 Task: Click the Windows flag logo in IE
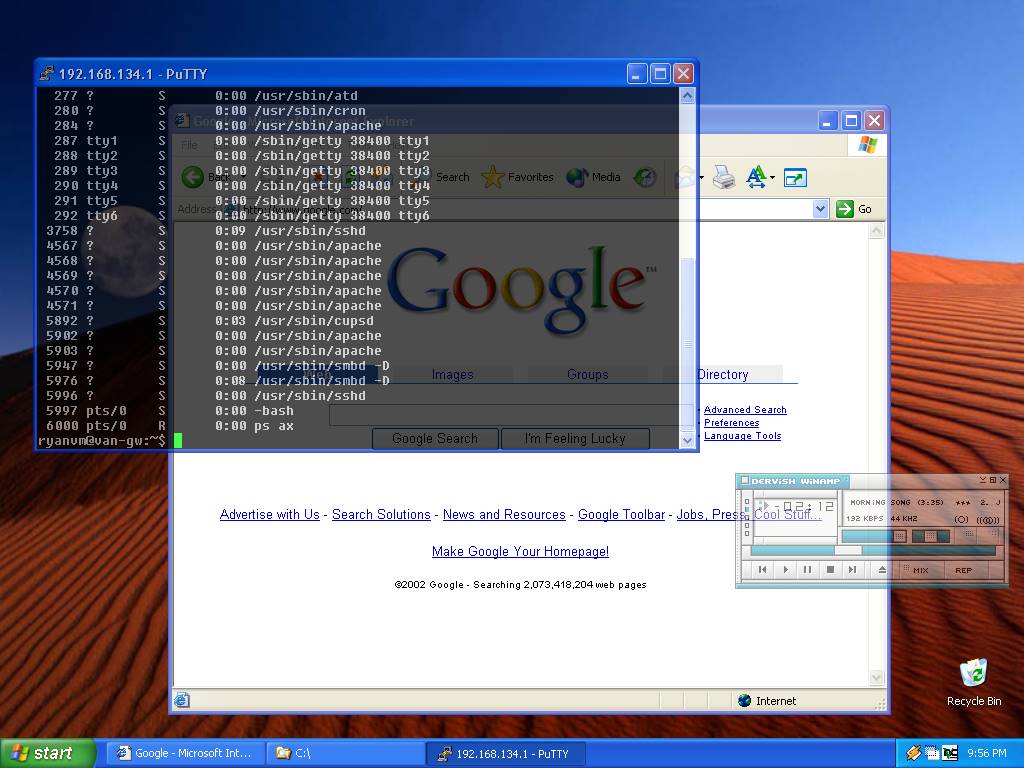[868, 144]
